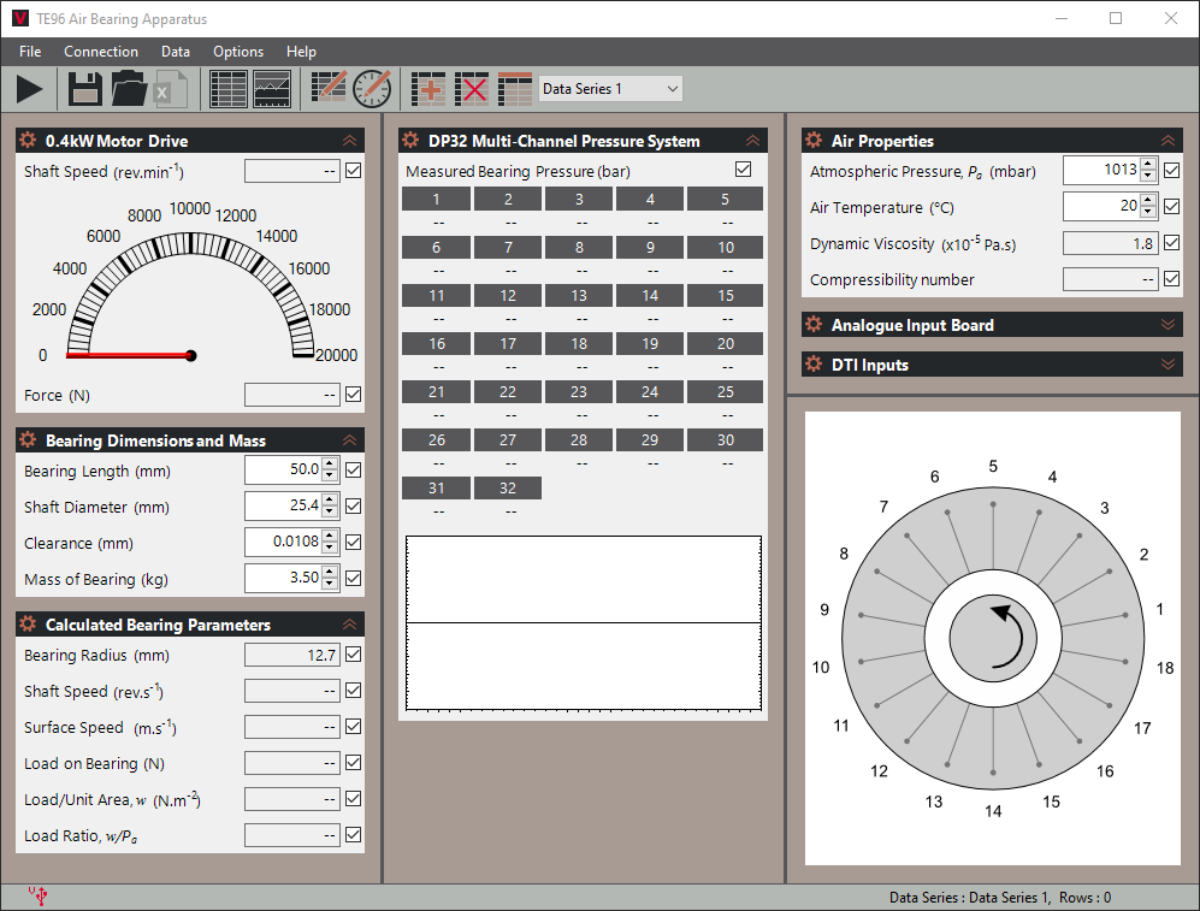This screenshot has width=1200, height=911.
Task: Expand the Analogue Input Board panel
Action: (1167, 325)
